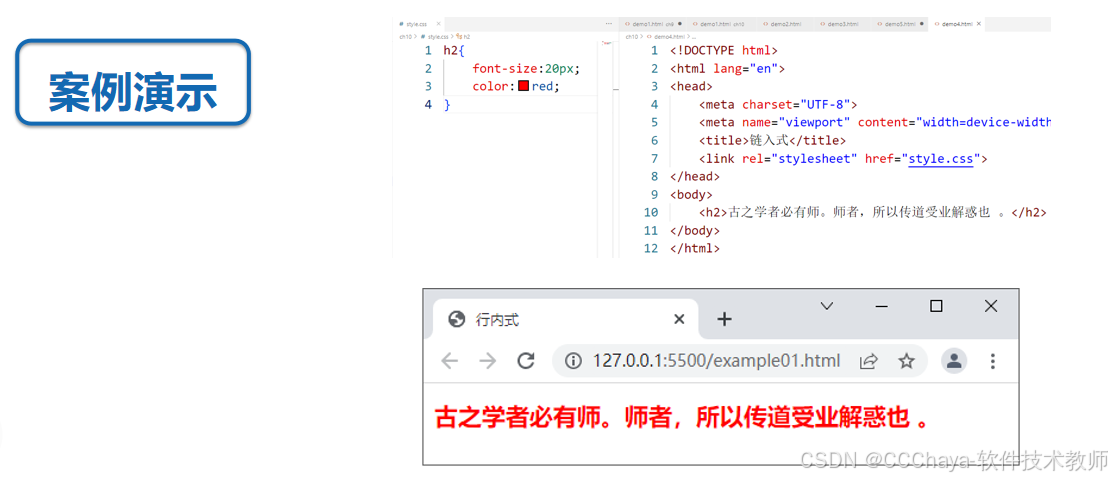Maximize the browser window
This screenshot has width=1112, height=480.
point(936,306)
